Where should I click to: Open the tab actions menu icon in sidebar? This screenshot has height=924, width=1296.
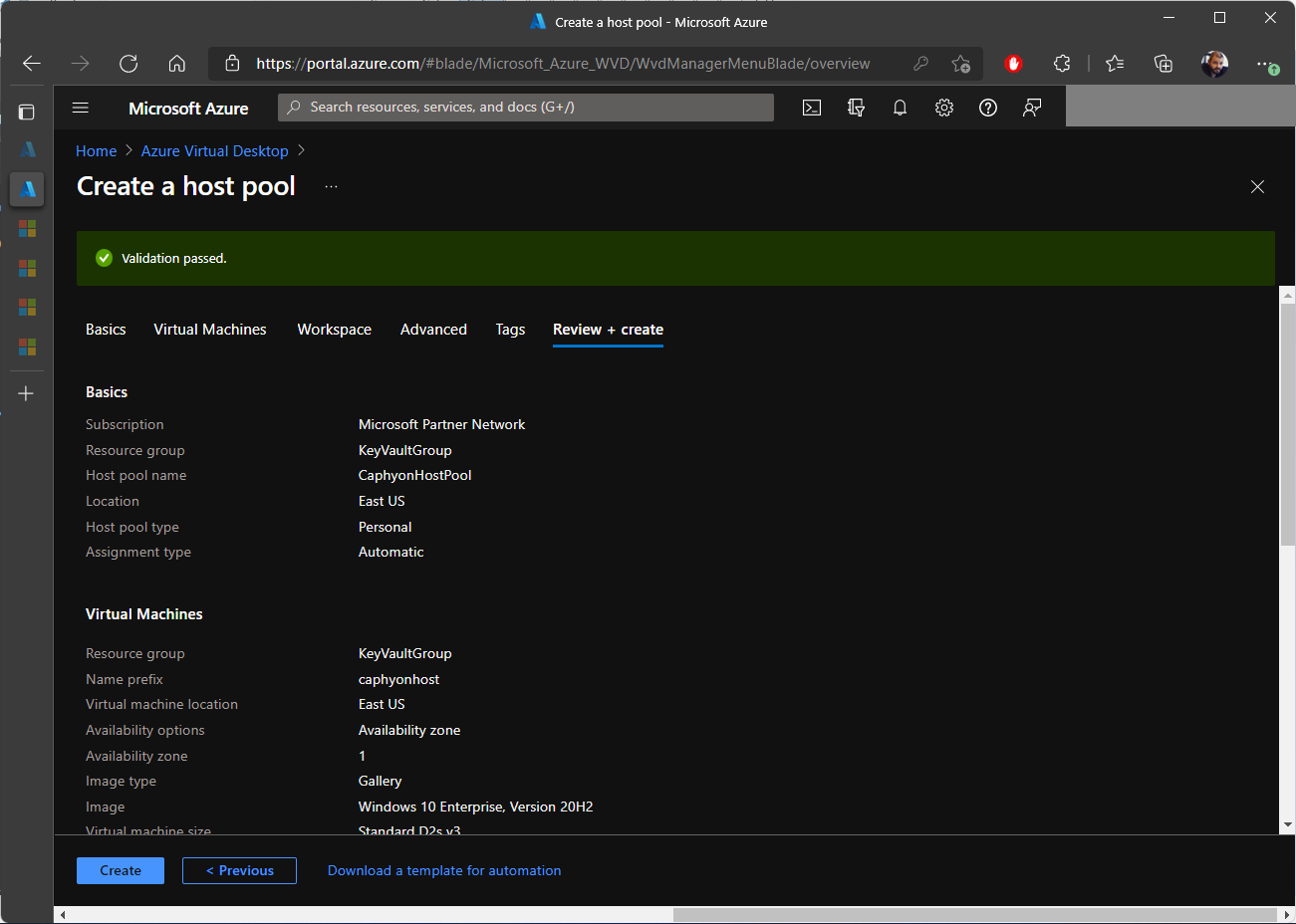coord(27,113)
